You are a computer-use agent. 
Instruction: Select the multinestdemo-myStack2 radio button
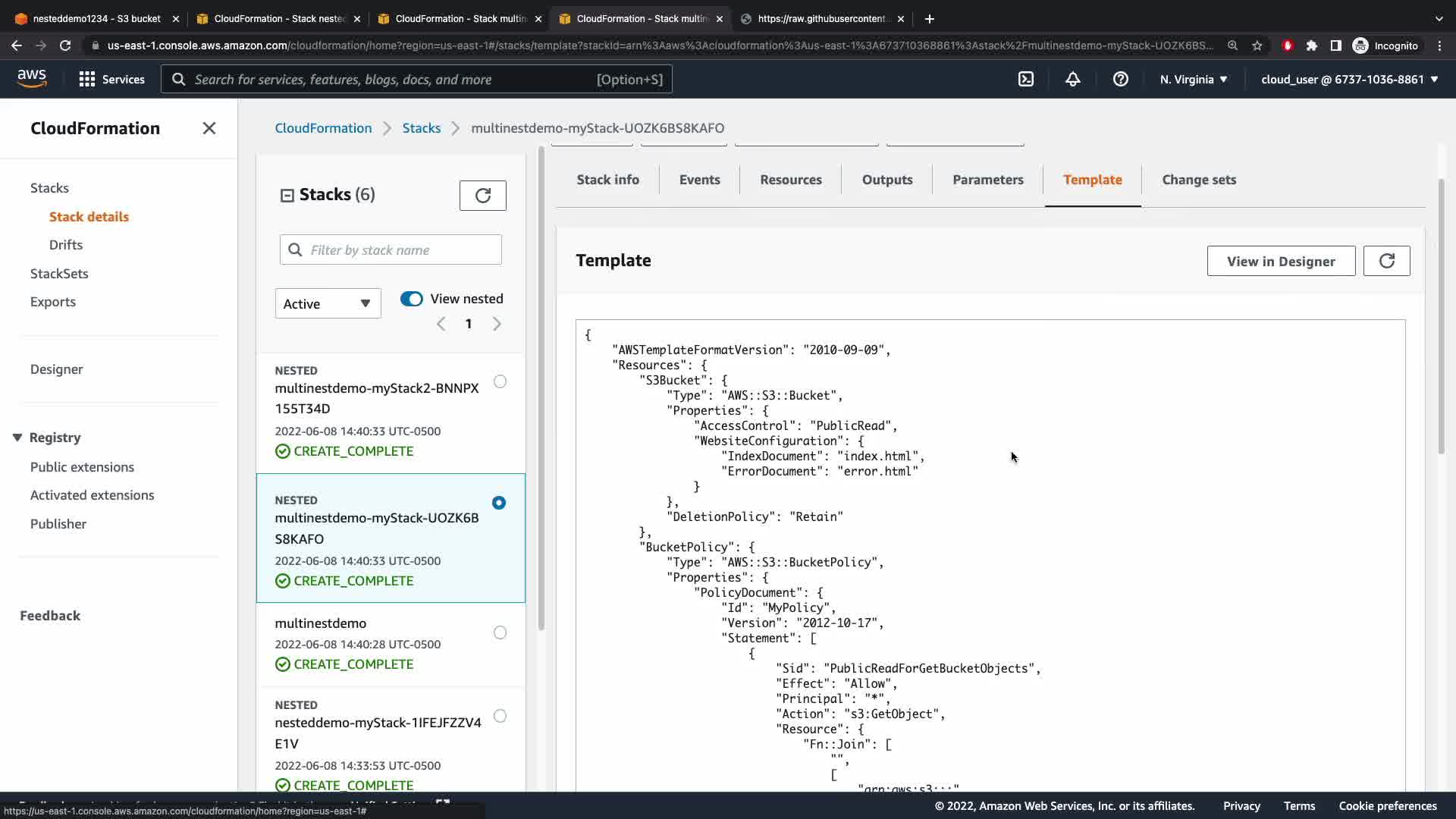coord(500,381)
